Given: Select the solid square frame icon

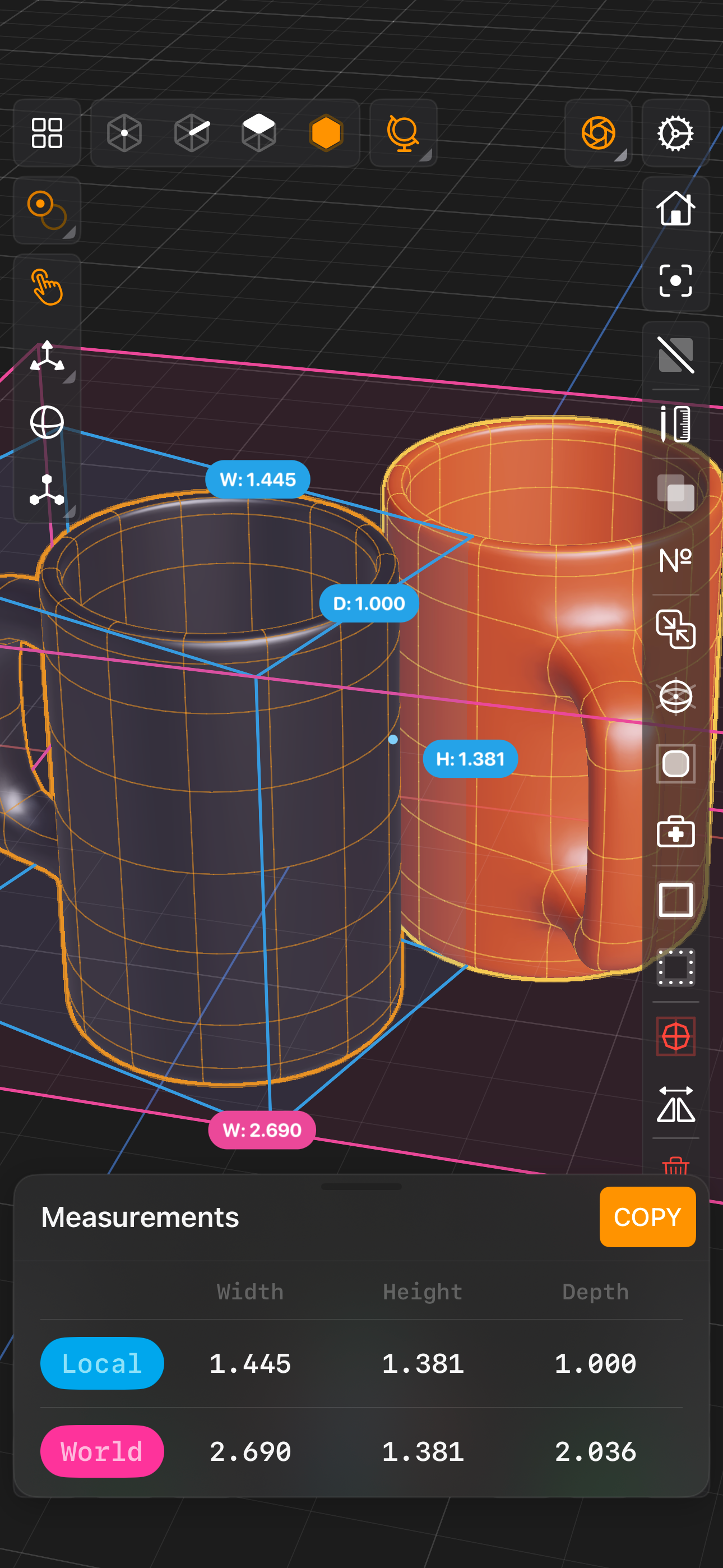Looking at the screenshot, I should click(675, 900).
